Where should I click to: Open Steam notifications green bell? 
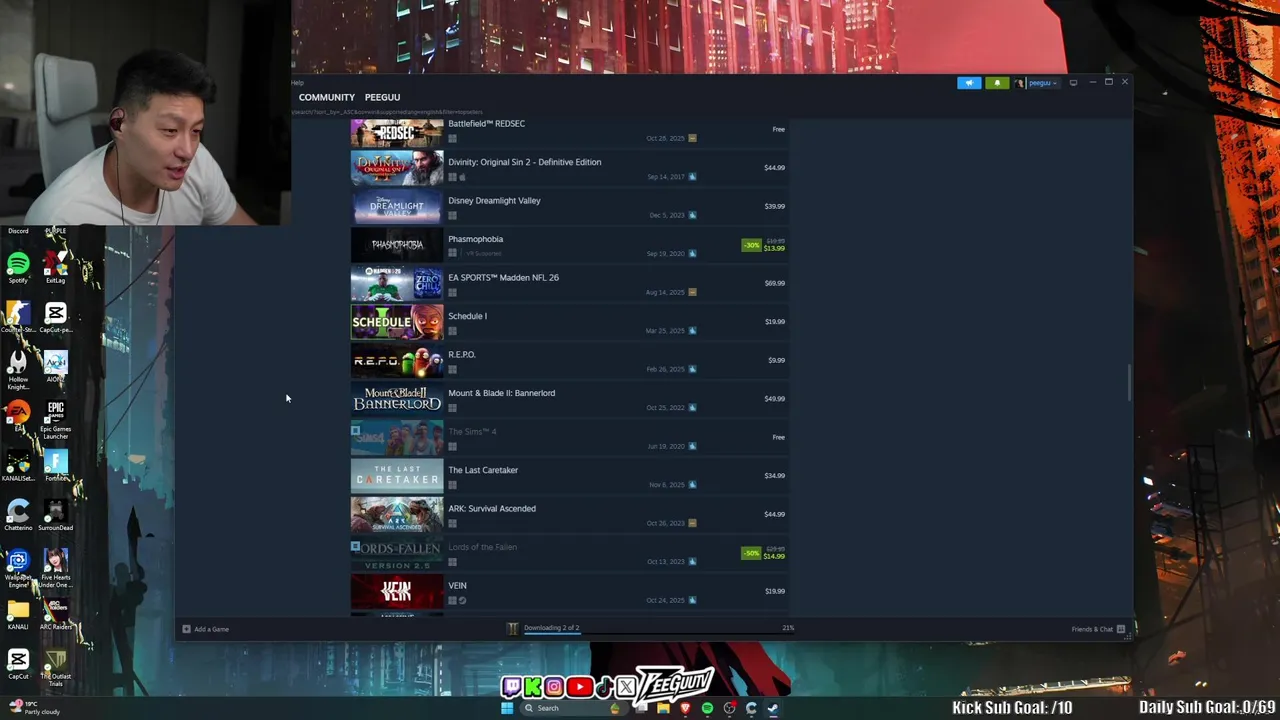[x=997, y=83]
